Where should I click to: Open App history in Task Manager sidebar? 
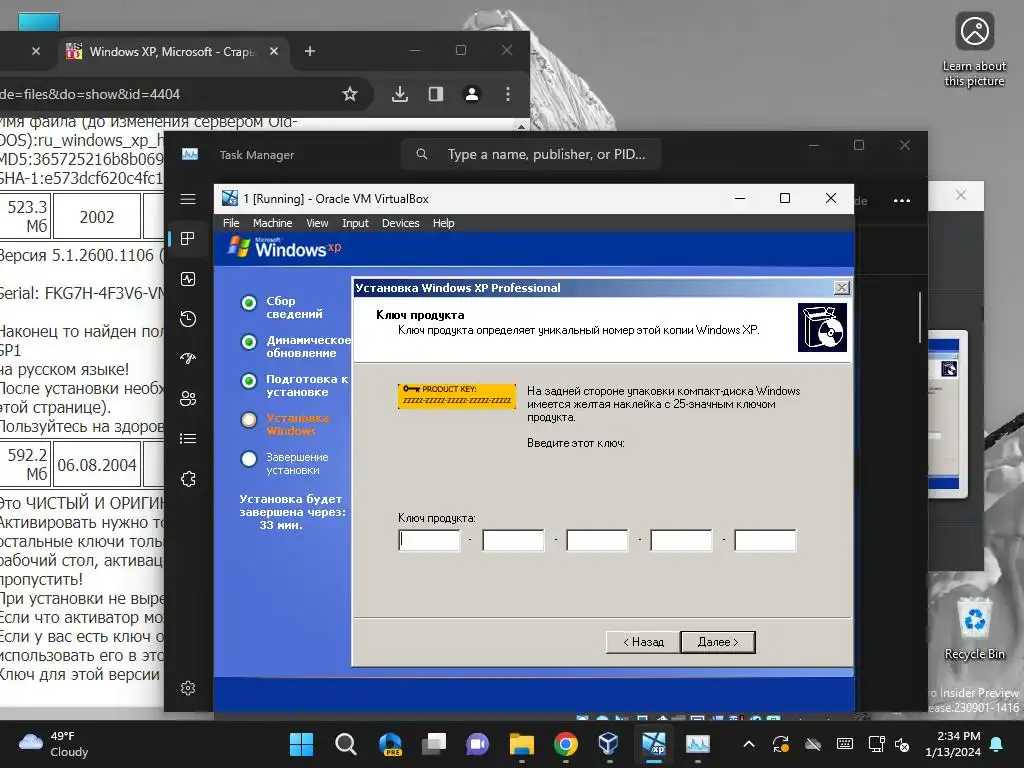point(188,319)
